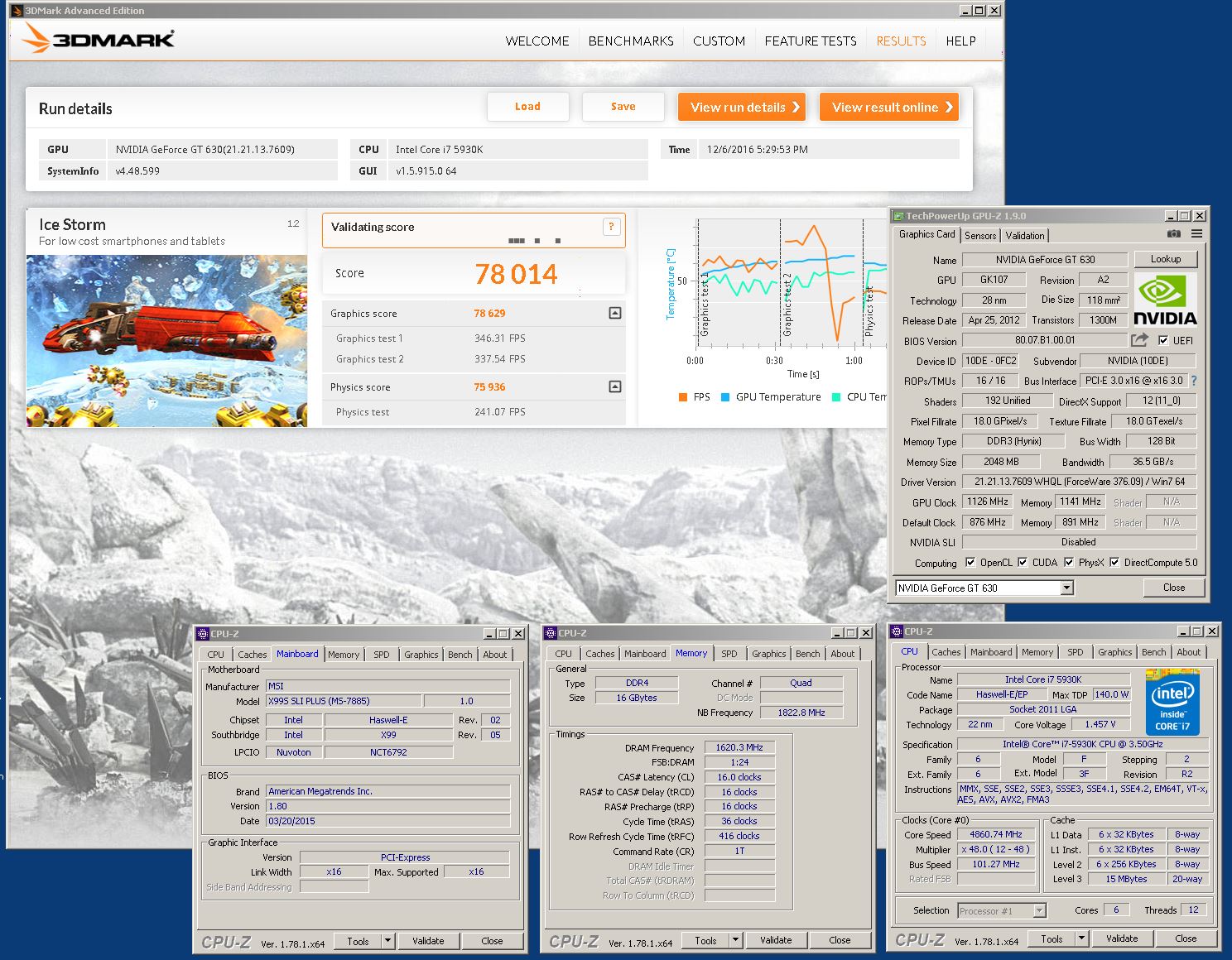Click Validate in the CPU-Z Memory window
The image size is (1232, 960).
point(776,940)
